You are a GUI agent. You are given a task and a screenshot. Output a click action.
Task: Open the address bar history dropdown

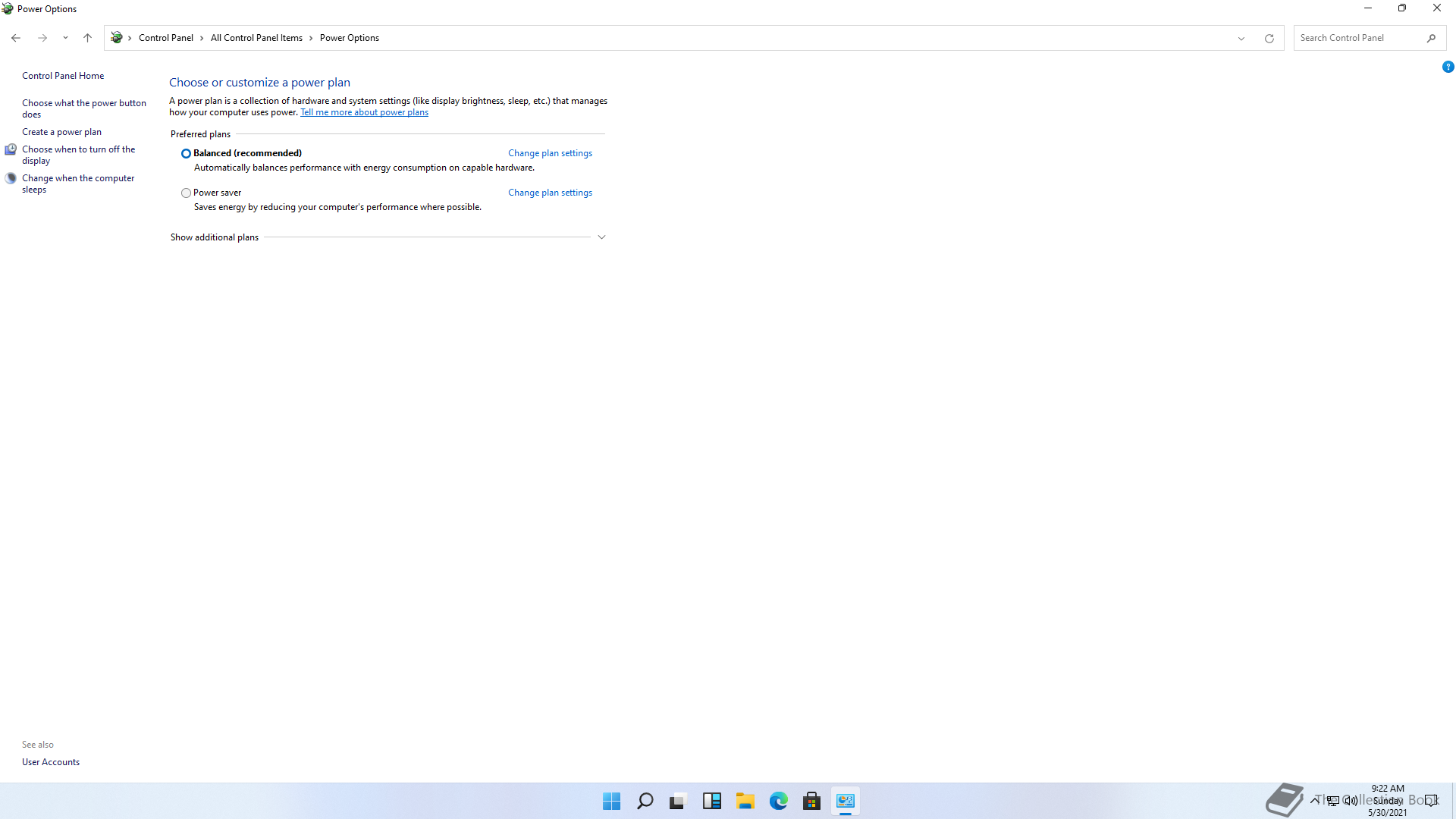pyautogui.click(x=1241, y=38)
